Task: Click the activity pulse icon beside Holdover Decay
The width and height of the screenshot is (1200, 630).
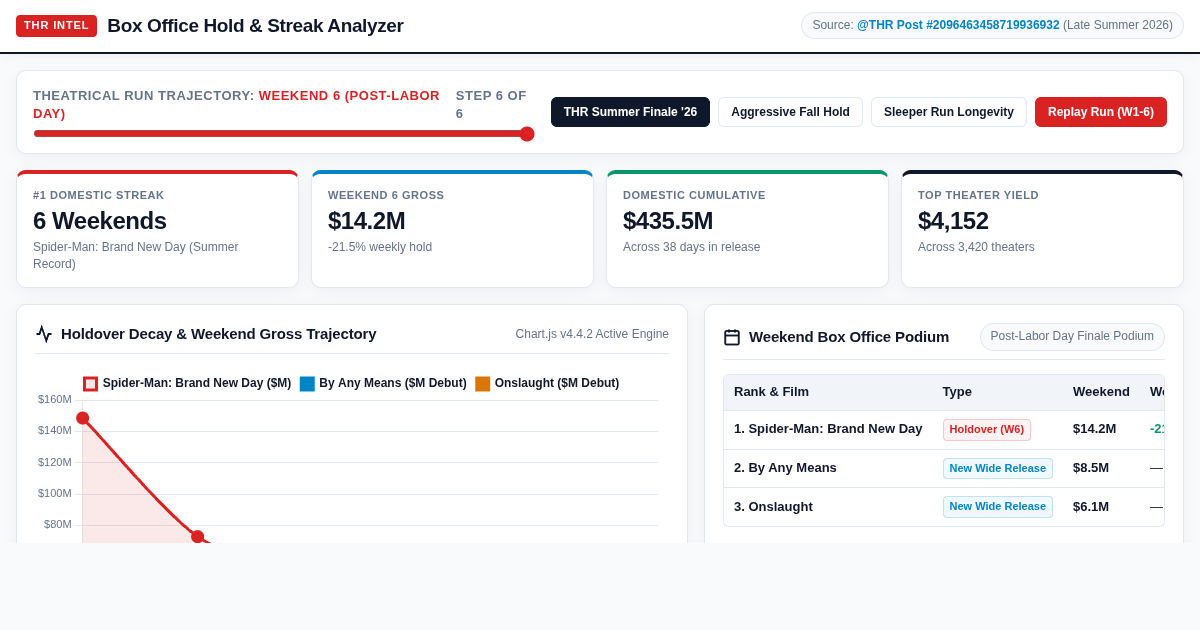Action: click(44, 334)
